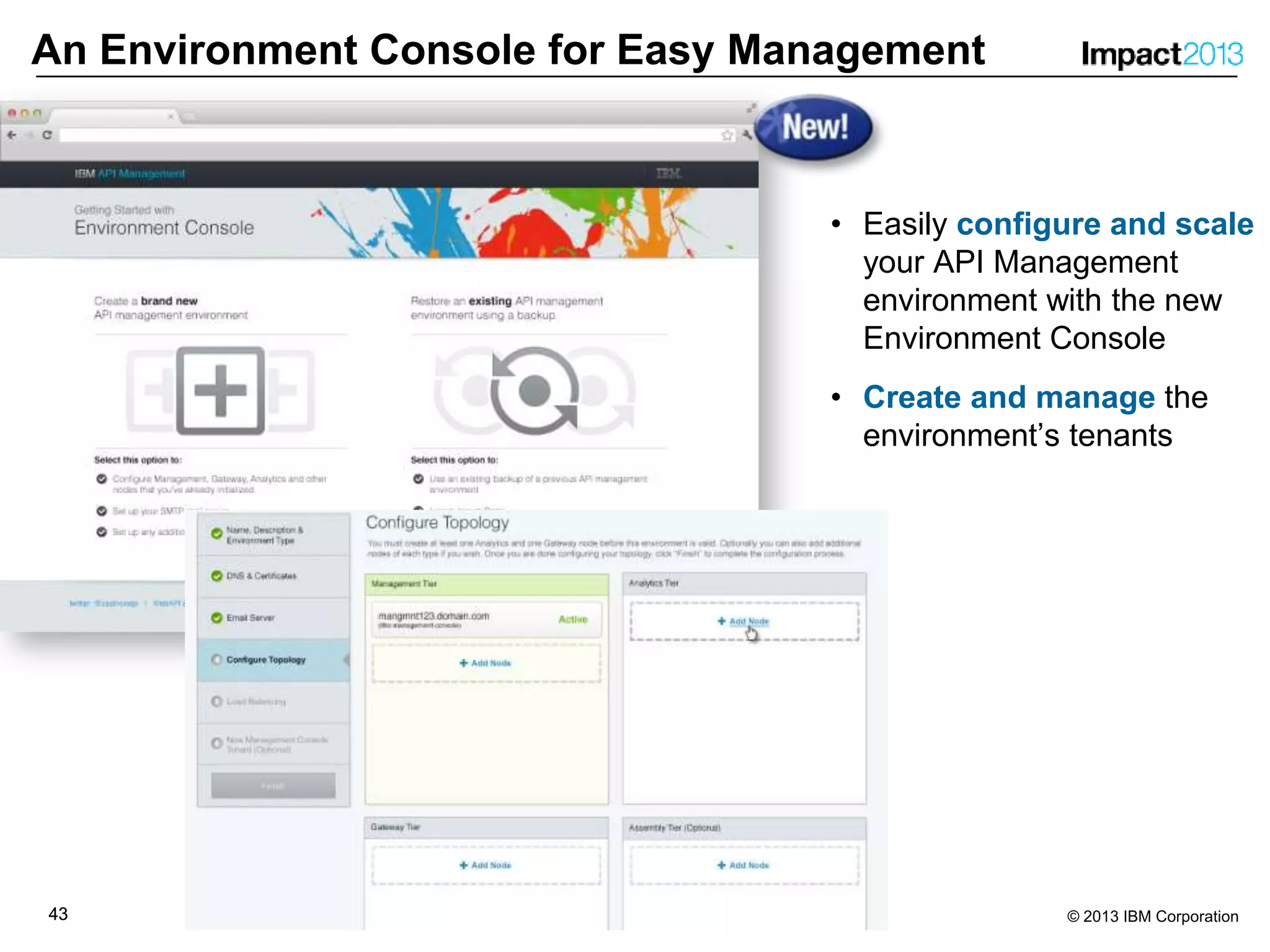Click the Management Tier header
Image resolution: width=1270 pixels, height=952 pixels.
click(x=486, y=584)
